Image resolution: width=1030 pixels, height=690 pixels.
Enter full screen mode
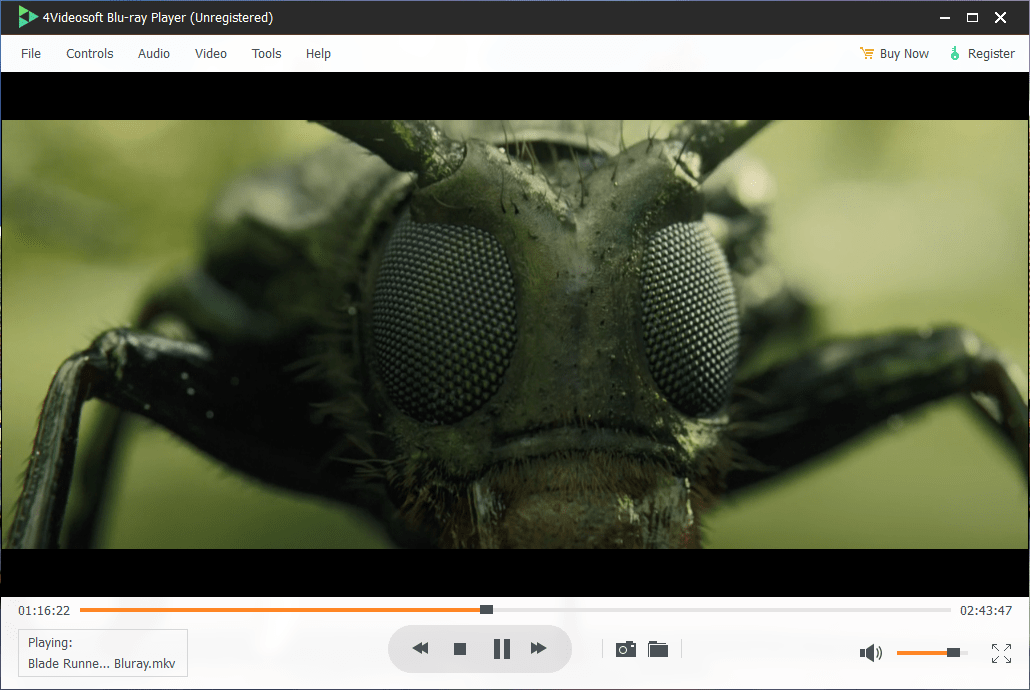tap(1001, 653)
